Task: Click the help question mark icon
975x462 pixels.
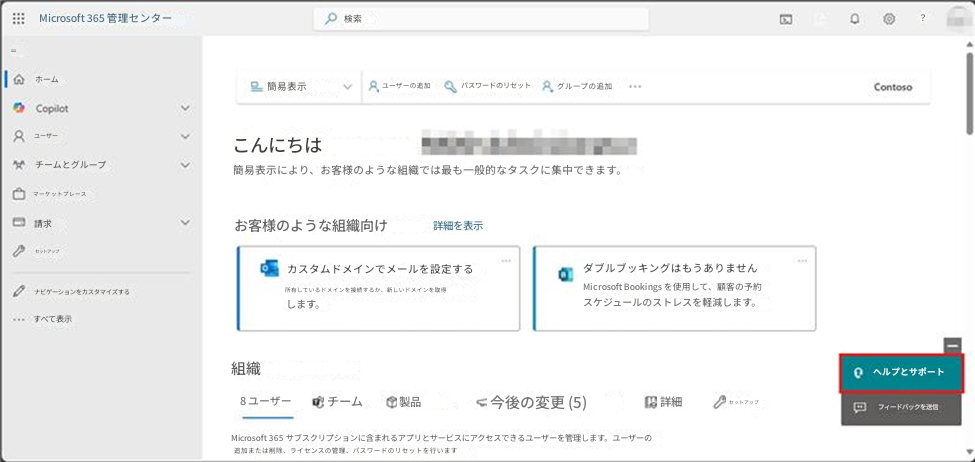Action: pos(923,18)
